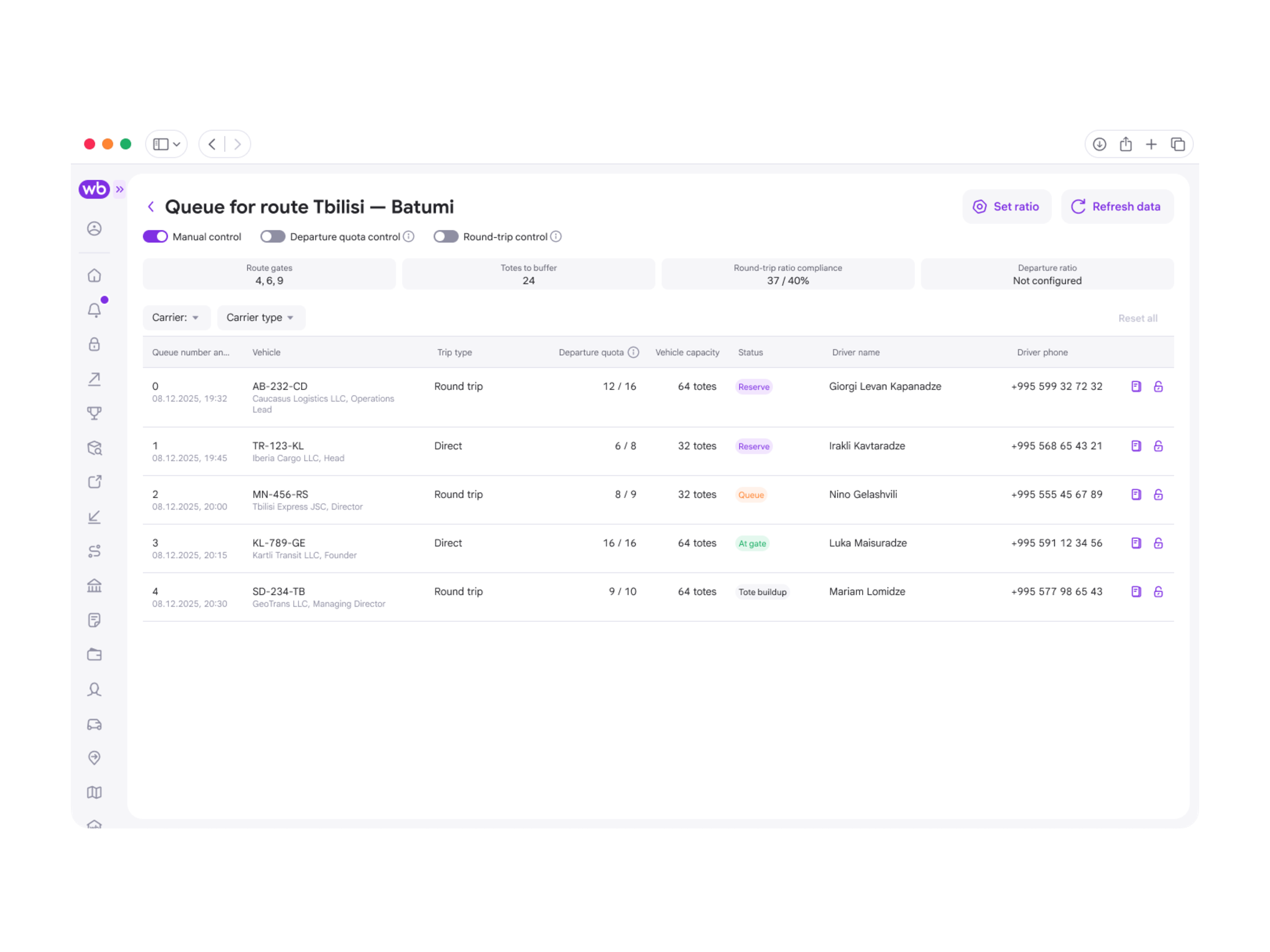Click the Departure quota column info icon

(x=634, y=352)
